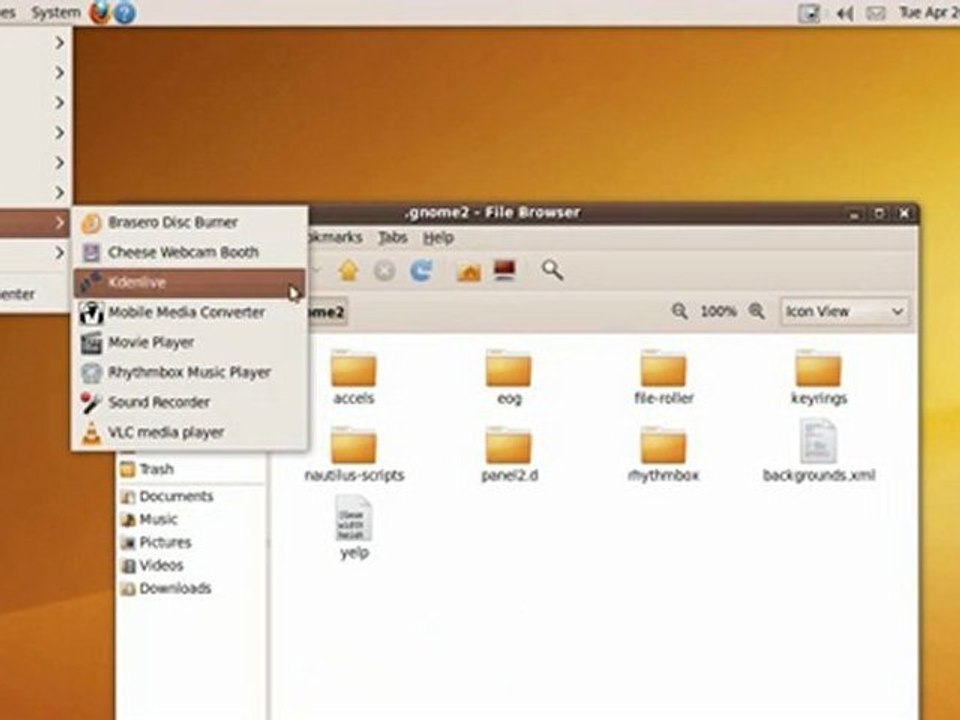Click the Sound Recorder microphone icon

point(91,402)
